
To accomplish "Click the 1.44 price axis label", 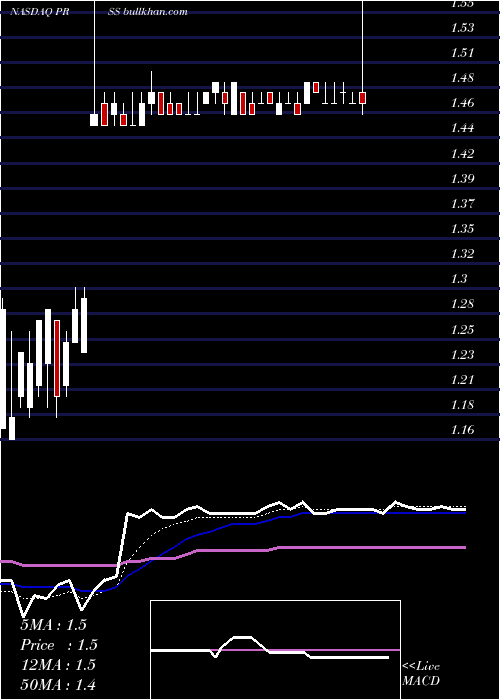I will pos(462,128).
